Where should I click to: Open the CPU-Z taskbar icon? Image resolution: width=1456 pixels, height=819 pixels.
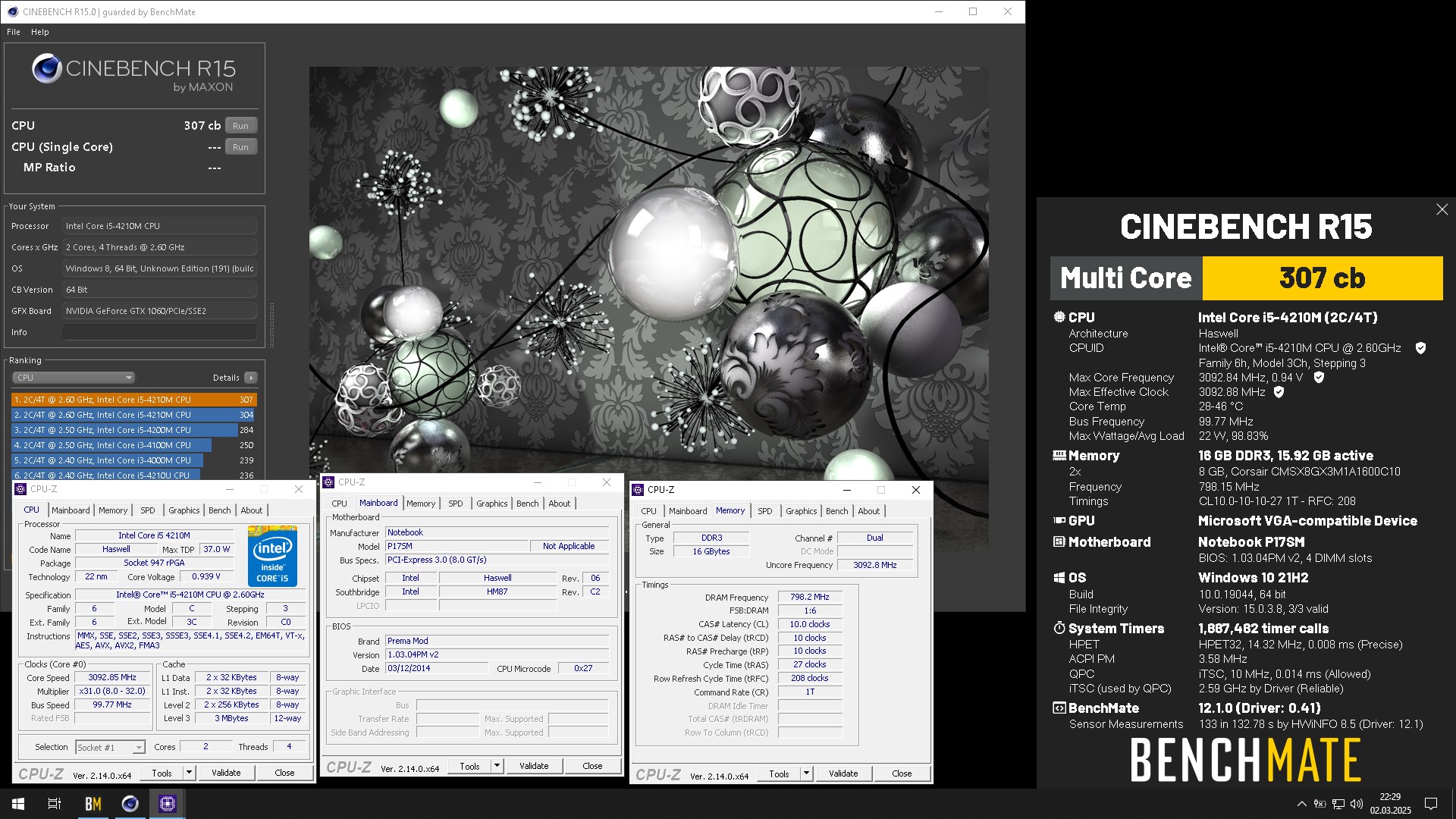167,804
